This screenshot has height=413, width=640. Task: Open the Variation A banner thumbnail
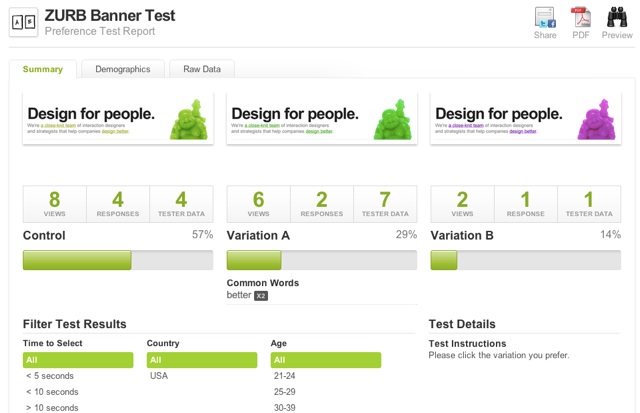[323, 118]
